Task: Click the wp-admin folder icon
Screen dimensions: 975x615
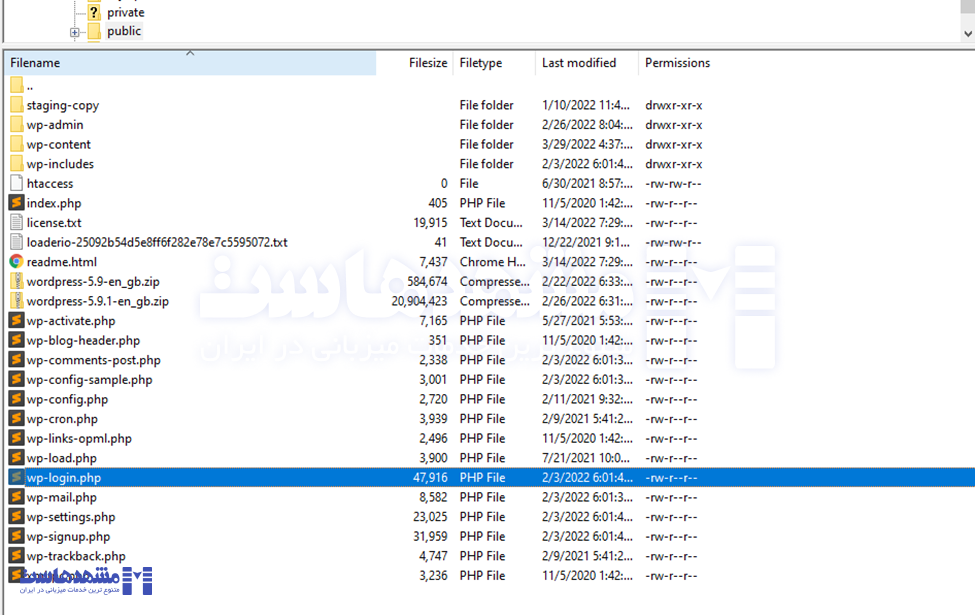Action: [16, 125]
